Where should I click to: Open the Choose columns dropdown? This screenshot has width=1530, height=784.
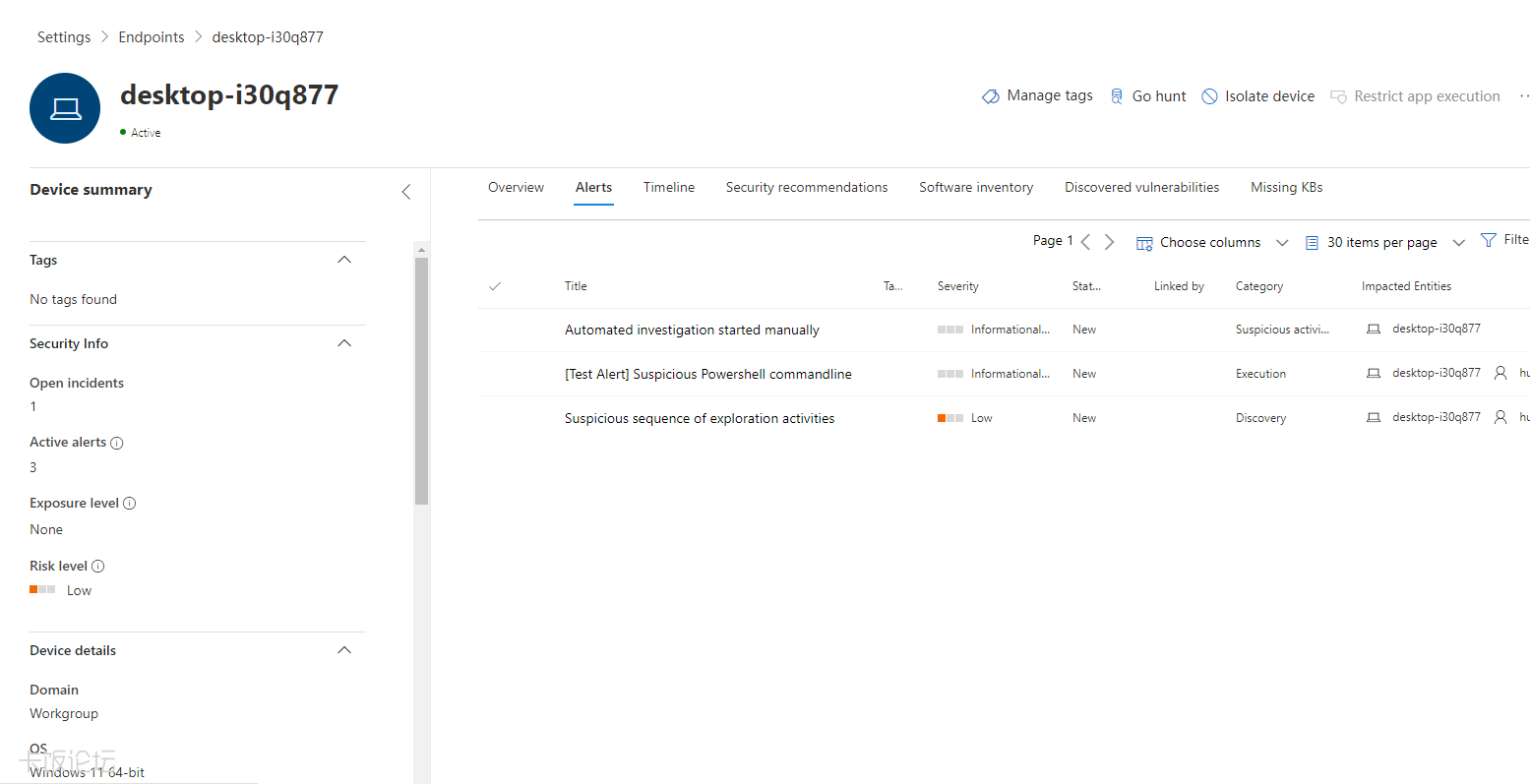click(x=1212, y=243)
